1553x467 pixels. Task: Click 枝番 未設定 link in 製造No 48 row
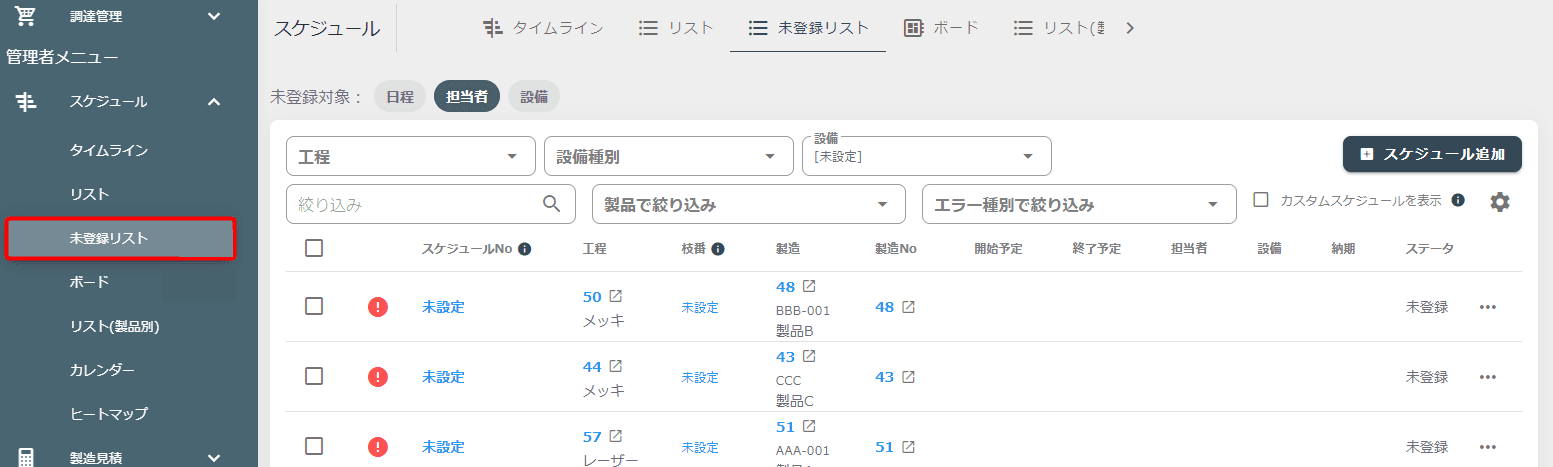[x=700, y=307]
